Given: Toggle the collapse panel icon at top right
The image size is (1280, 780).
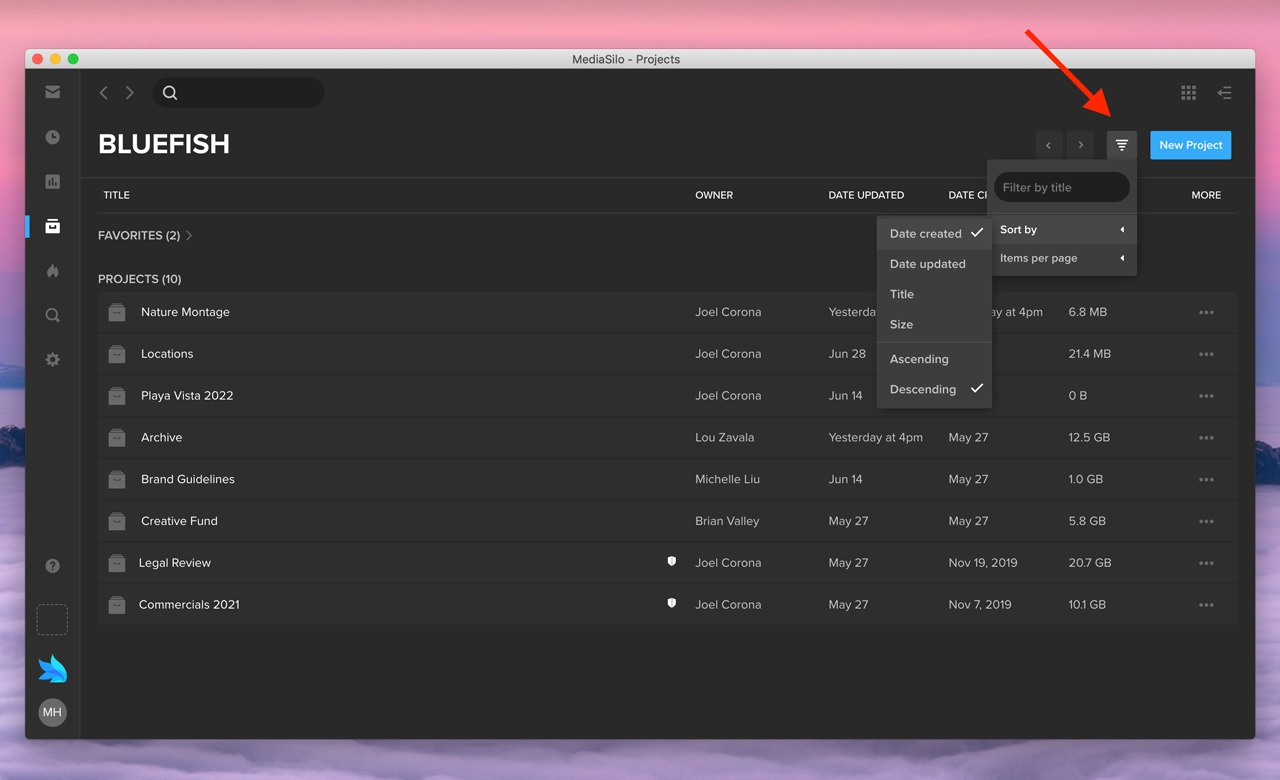Looking at the screenshot, I should pyautogui.click(x=1224, y=92).
